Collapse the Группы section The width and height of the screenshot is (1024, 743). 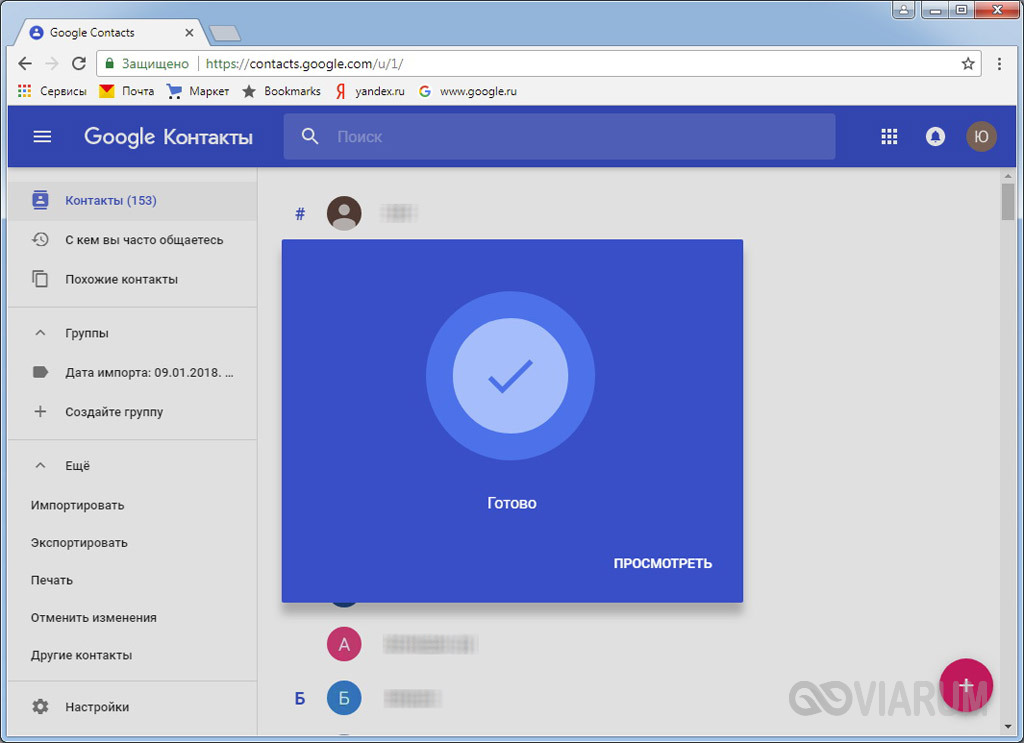(x=40, y=333)
